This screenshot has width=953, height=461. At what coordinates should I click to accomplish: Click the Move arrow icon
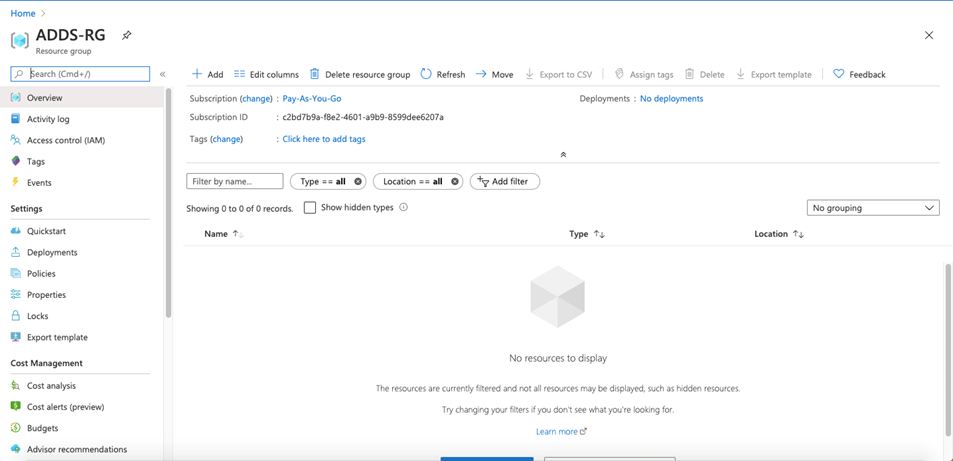pos(481,74)
